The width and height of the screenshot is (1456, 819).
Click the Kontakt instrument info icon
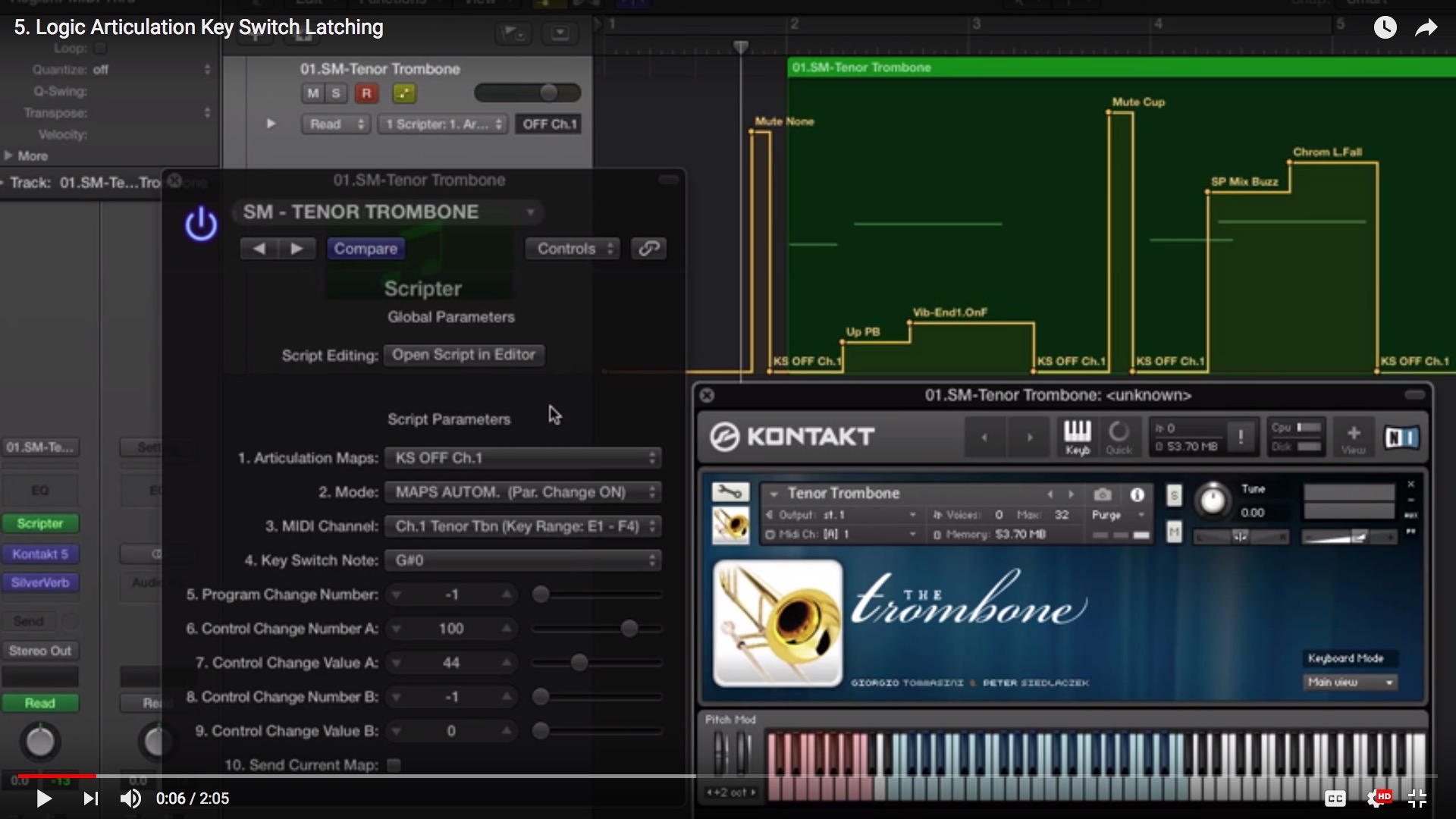[1137, 494]
